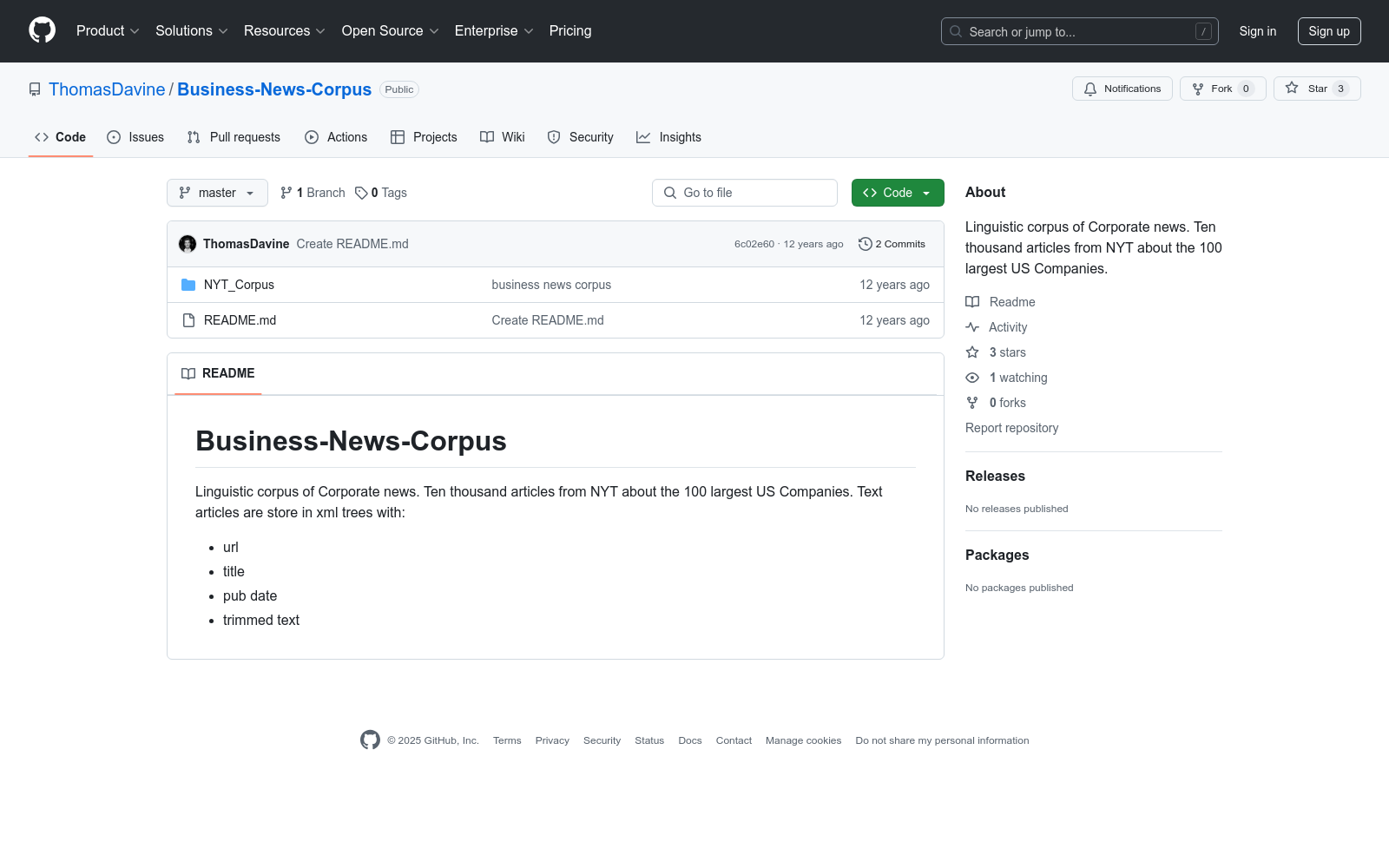
Task: Open the Pull requests tab
Action: coord(234,137)
